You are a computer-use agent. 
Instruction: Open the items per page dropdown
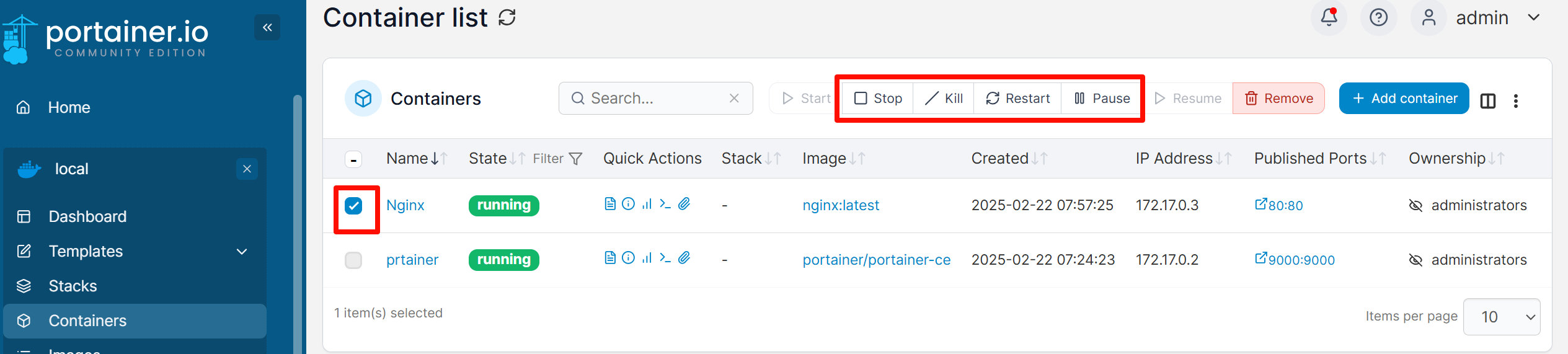coord(1501,317)
